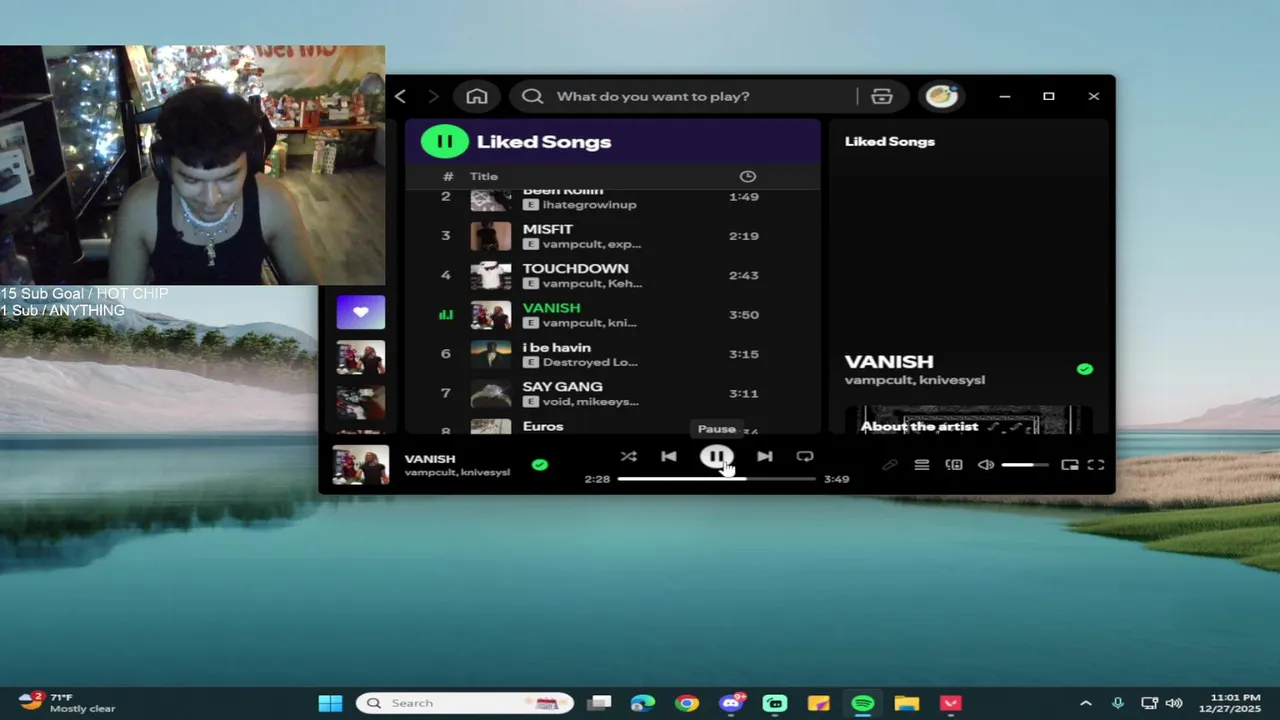
Task: Pause Liked Songs with the green button
Action: coord(444,141)
